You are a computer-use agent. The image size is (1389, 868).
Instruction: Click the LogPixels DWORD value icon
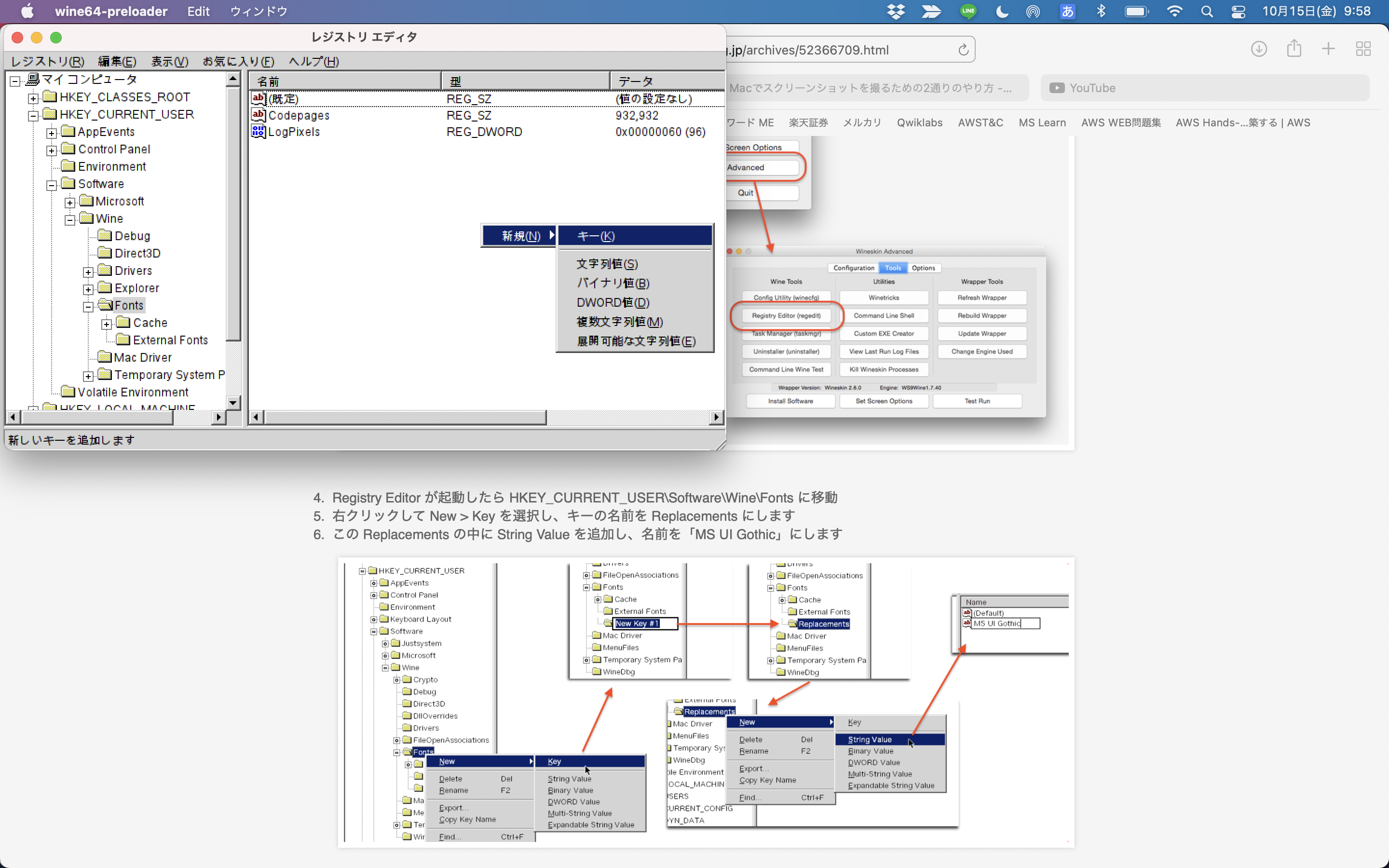coord(259,132)
